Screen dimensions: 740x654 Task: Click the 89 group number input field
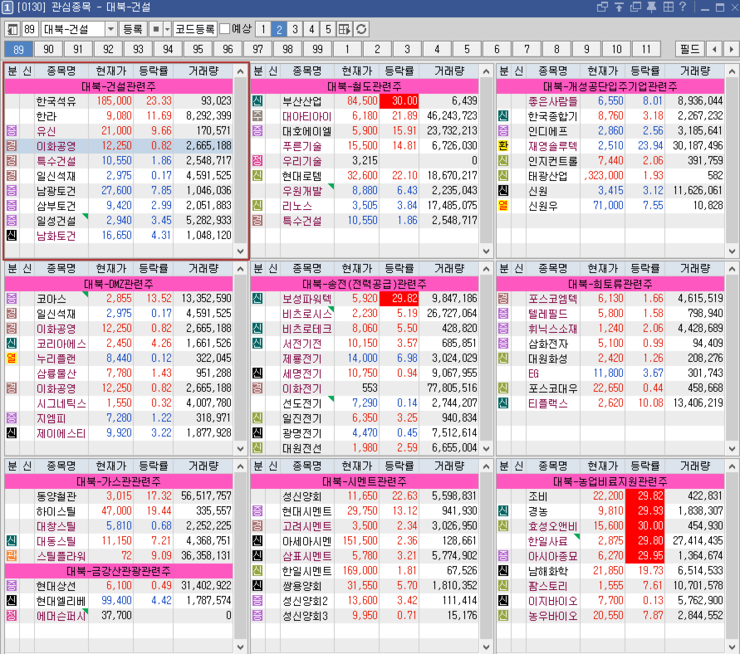[x=30, y=29]
